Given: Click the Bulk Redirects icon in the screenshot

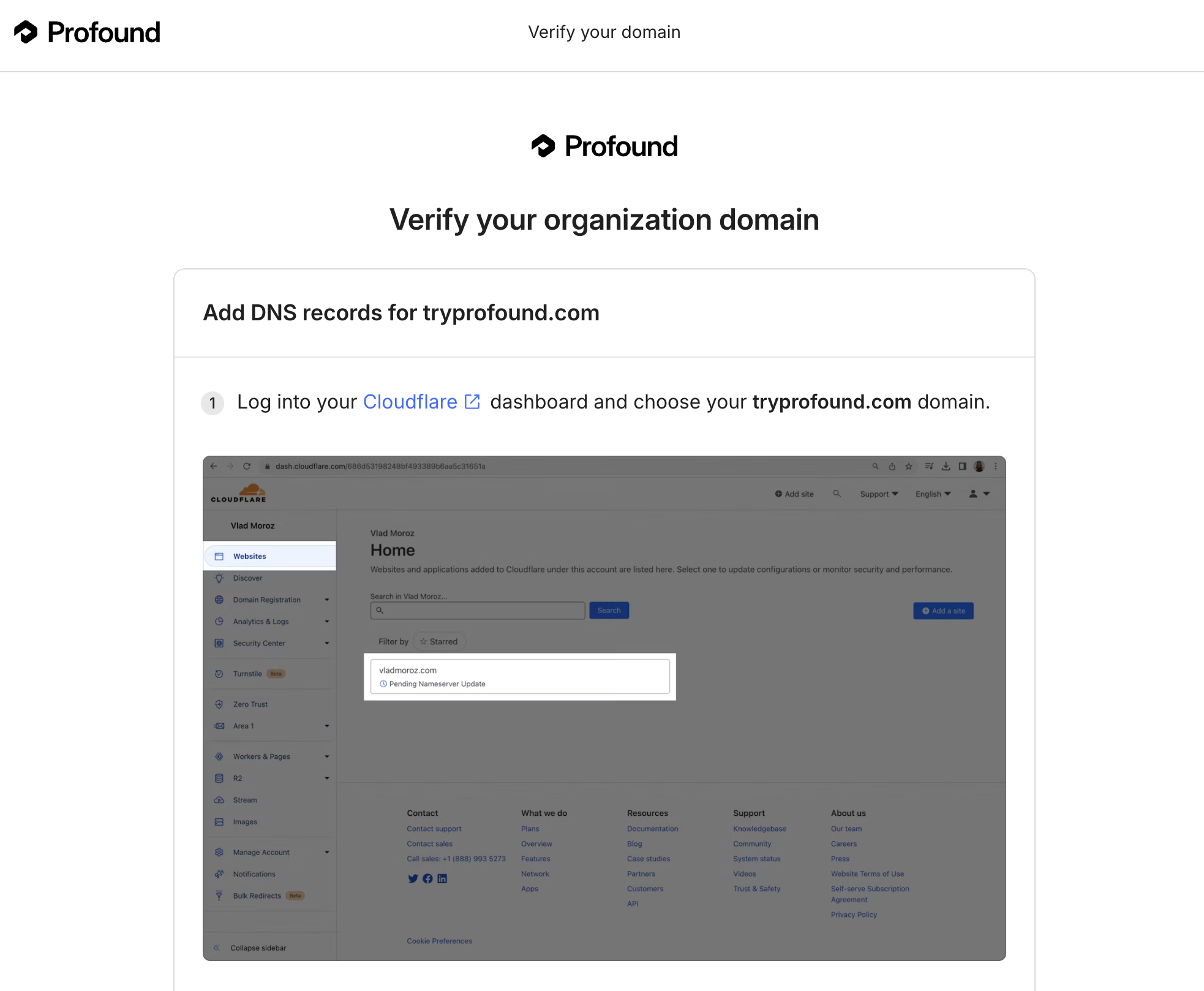Looking at the screenshot, I should 219,895.
